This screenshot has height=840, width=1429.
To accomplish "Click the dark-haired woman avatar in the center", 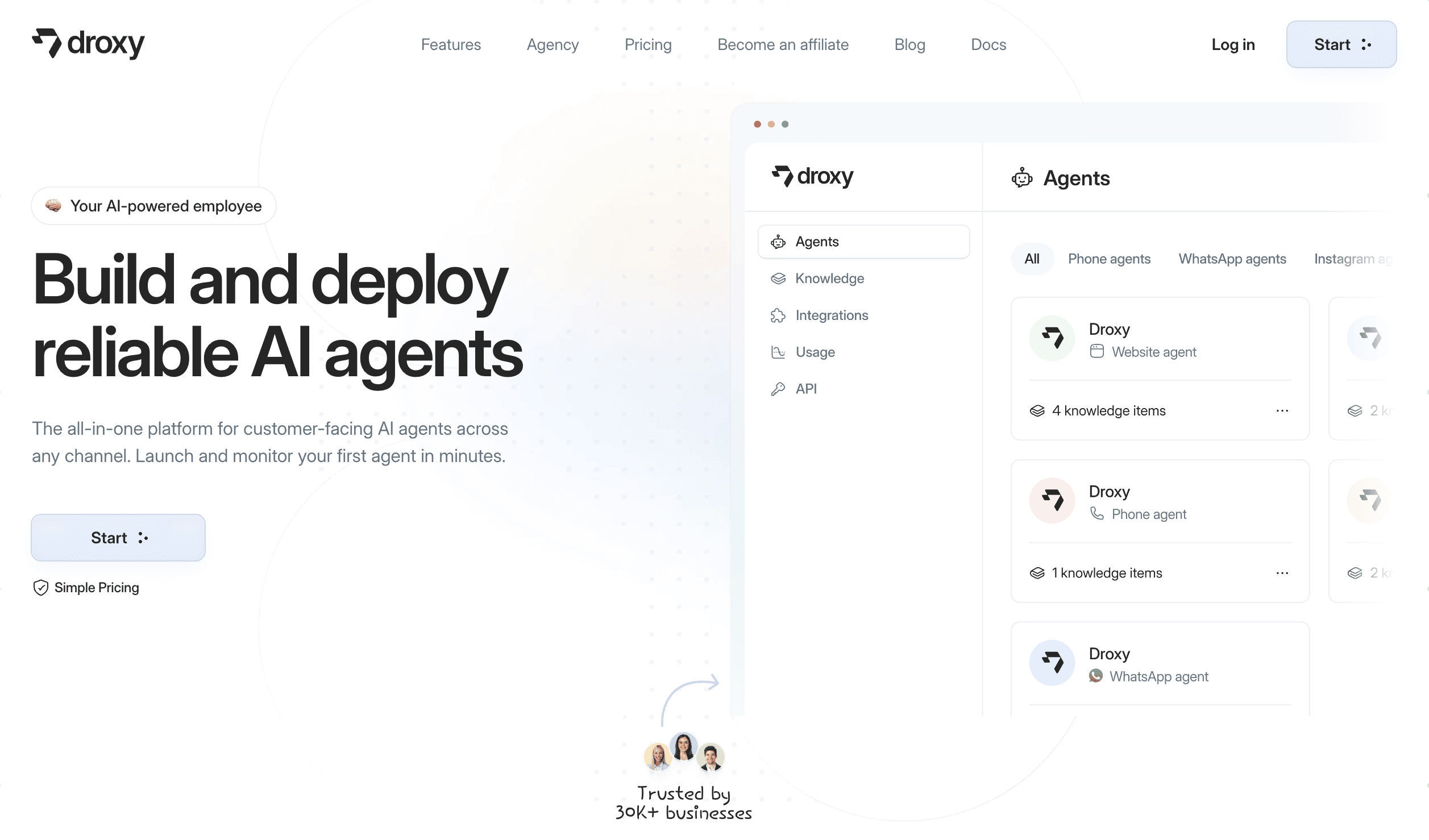I will (684, 746).
